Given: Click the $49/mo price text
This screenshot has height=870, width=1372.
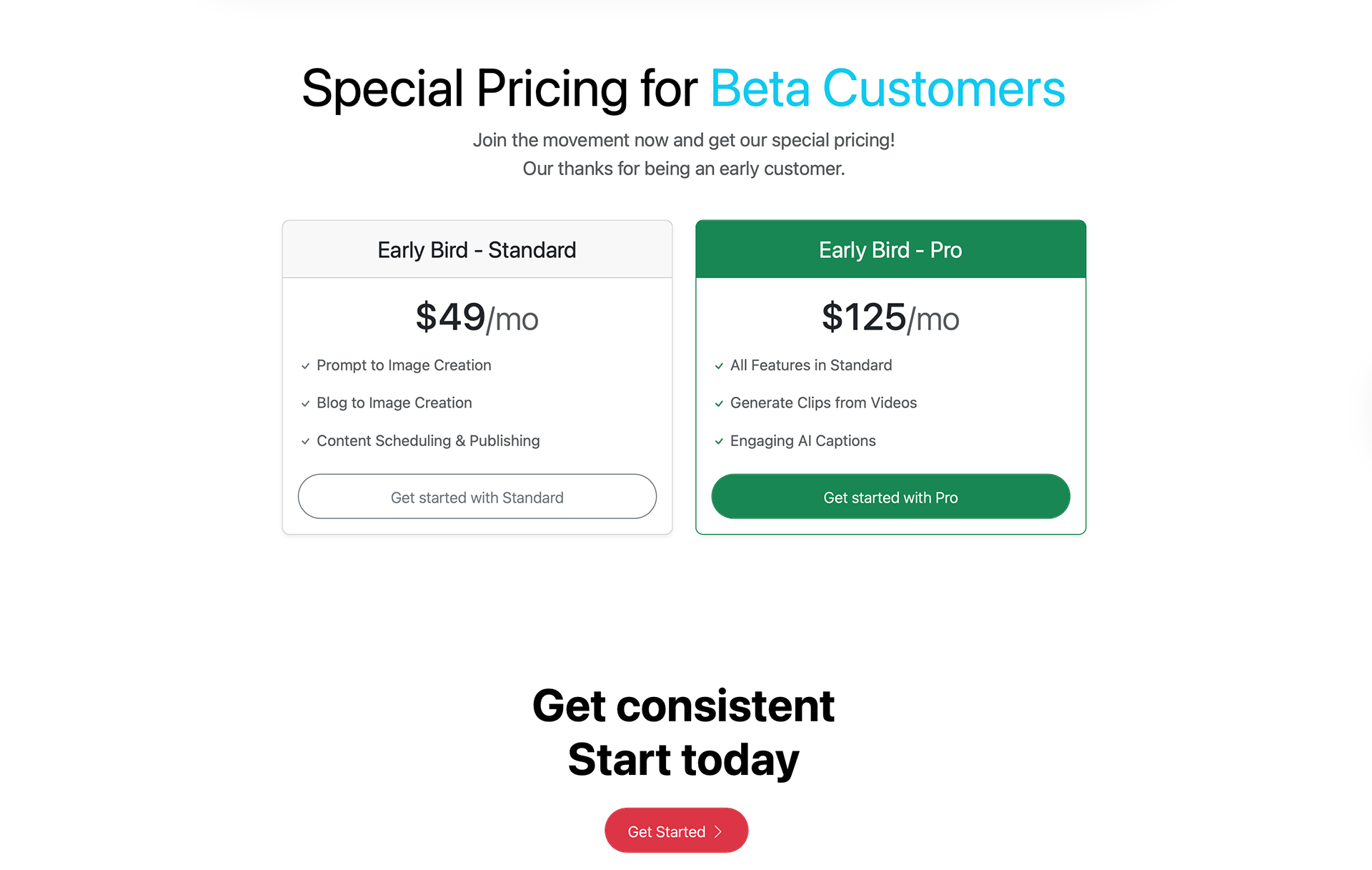Looking at the screenshot, I should click(477, 317).
